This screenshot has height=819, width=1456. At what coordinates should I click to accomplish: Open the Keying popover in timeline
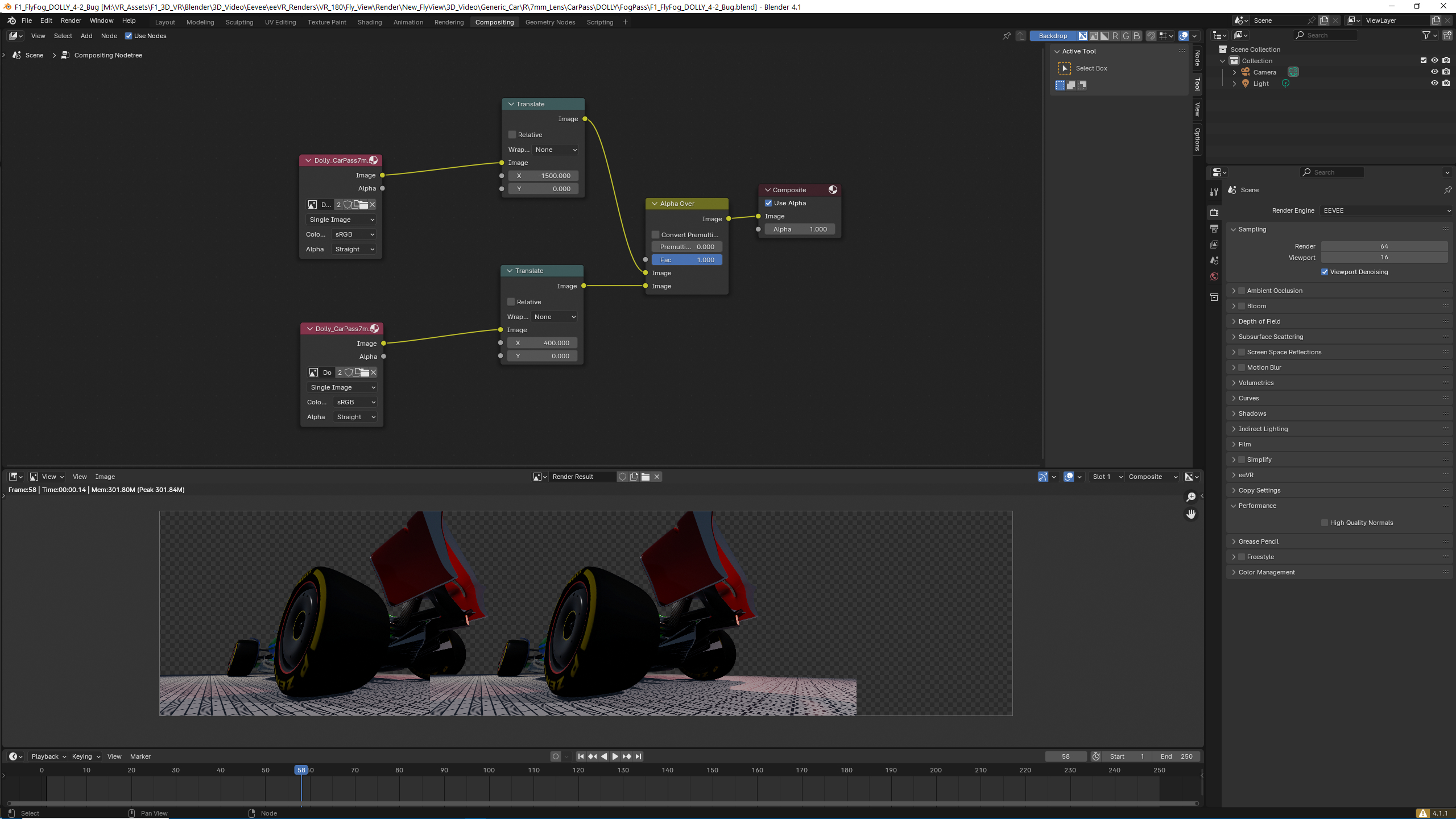[x=86, y=756]
